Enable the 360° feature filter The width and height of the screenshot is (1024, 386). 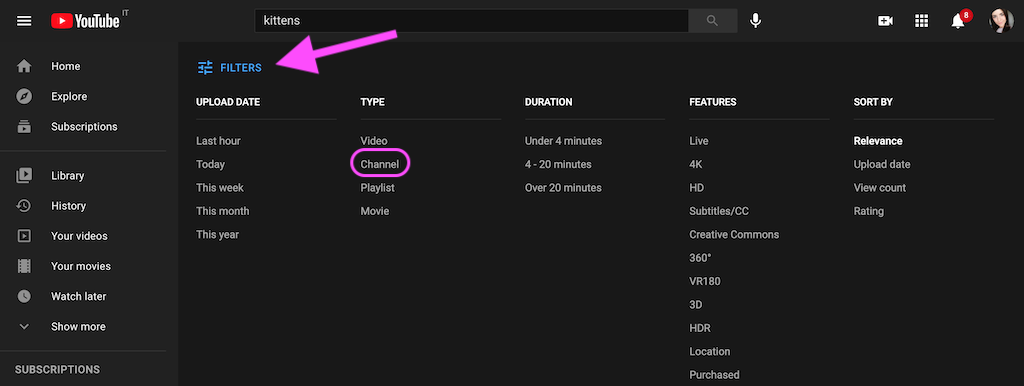coord(700,258)
